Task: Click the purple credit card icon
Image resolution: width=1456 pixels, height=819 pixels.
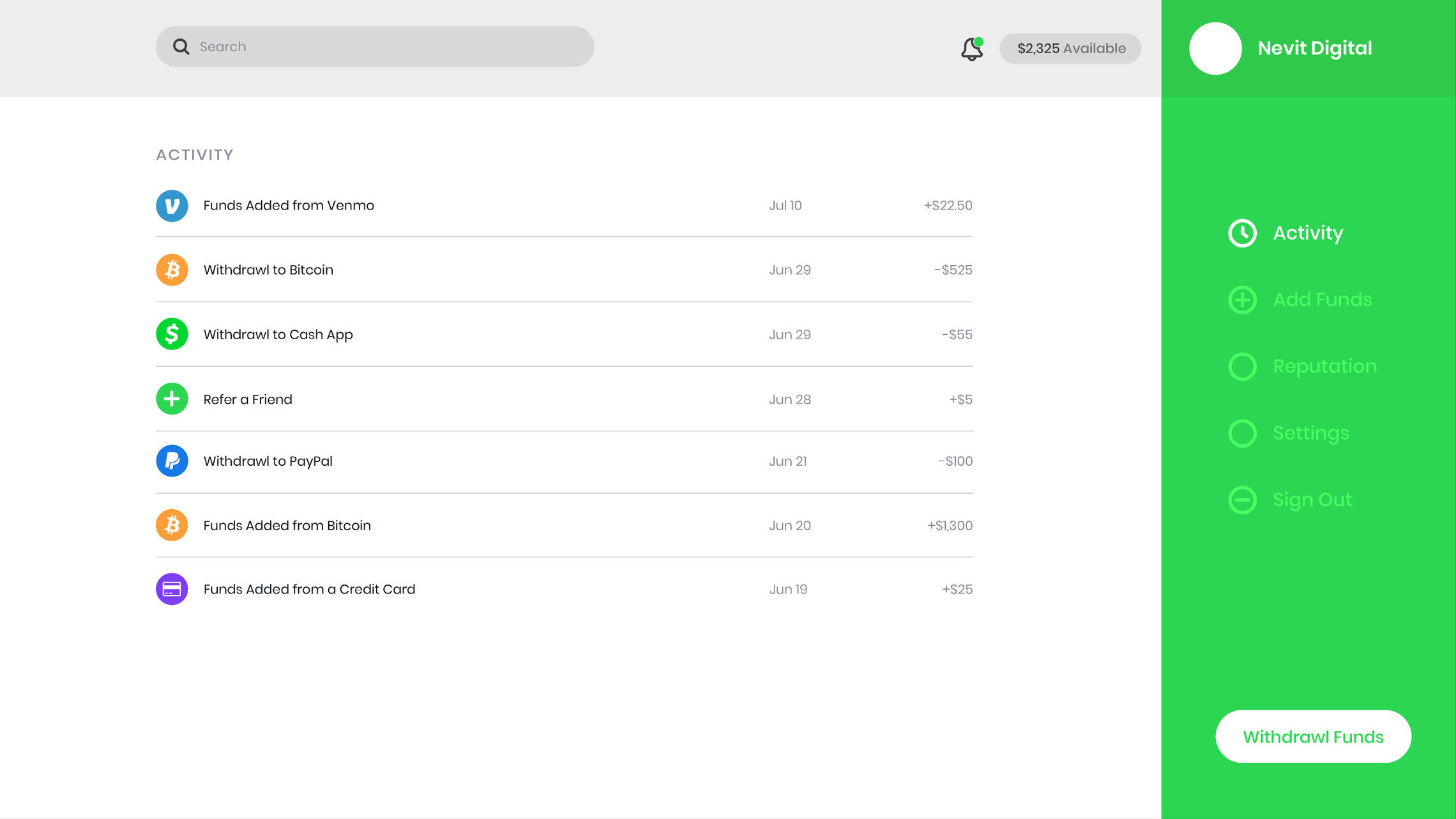Action: tap(172, 589)
